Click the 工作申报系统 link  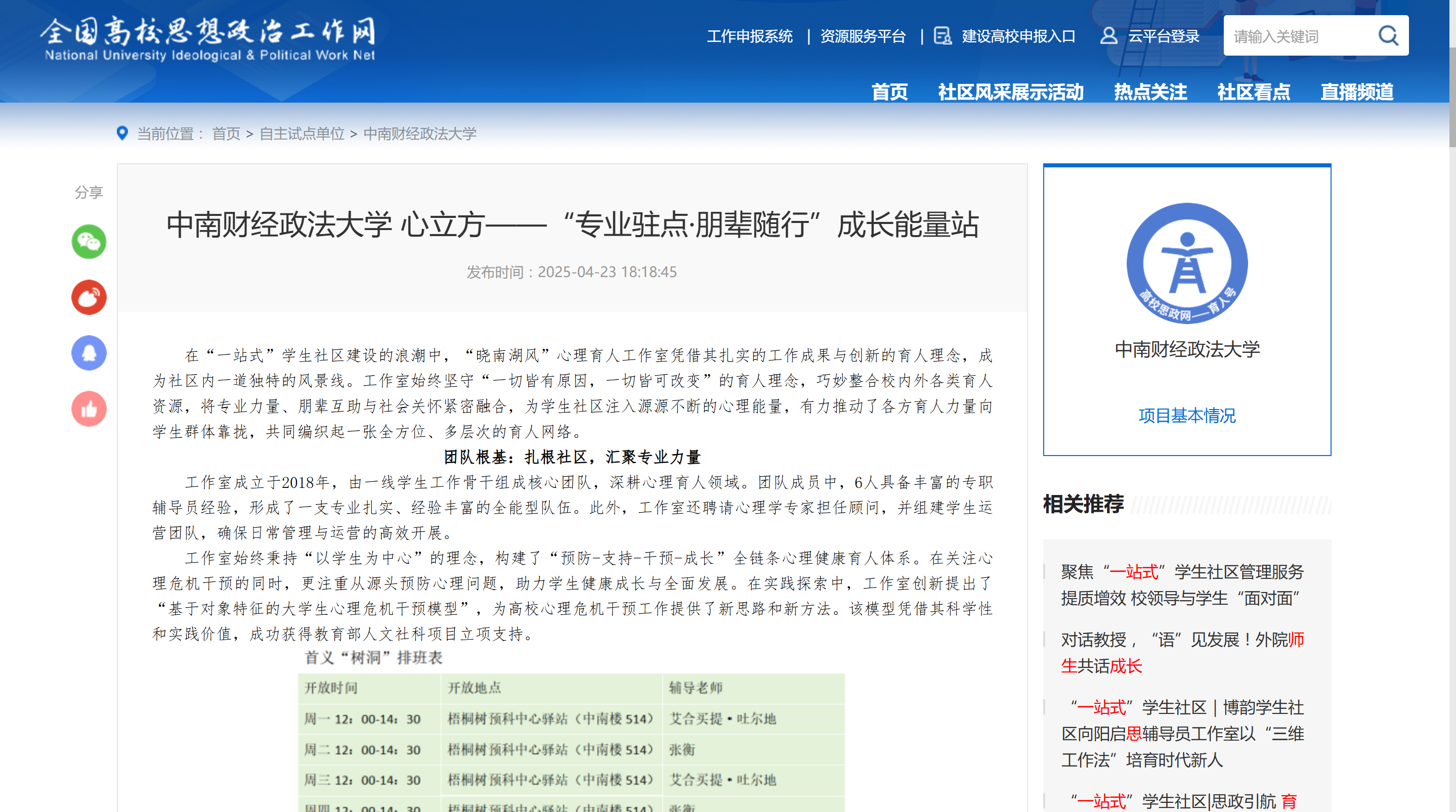(x=749, y=37)
